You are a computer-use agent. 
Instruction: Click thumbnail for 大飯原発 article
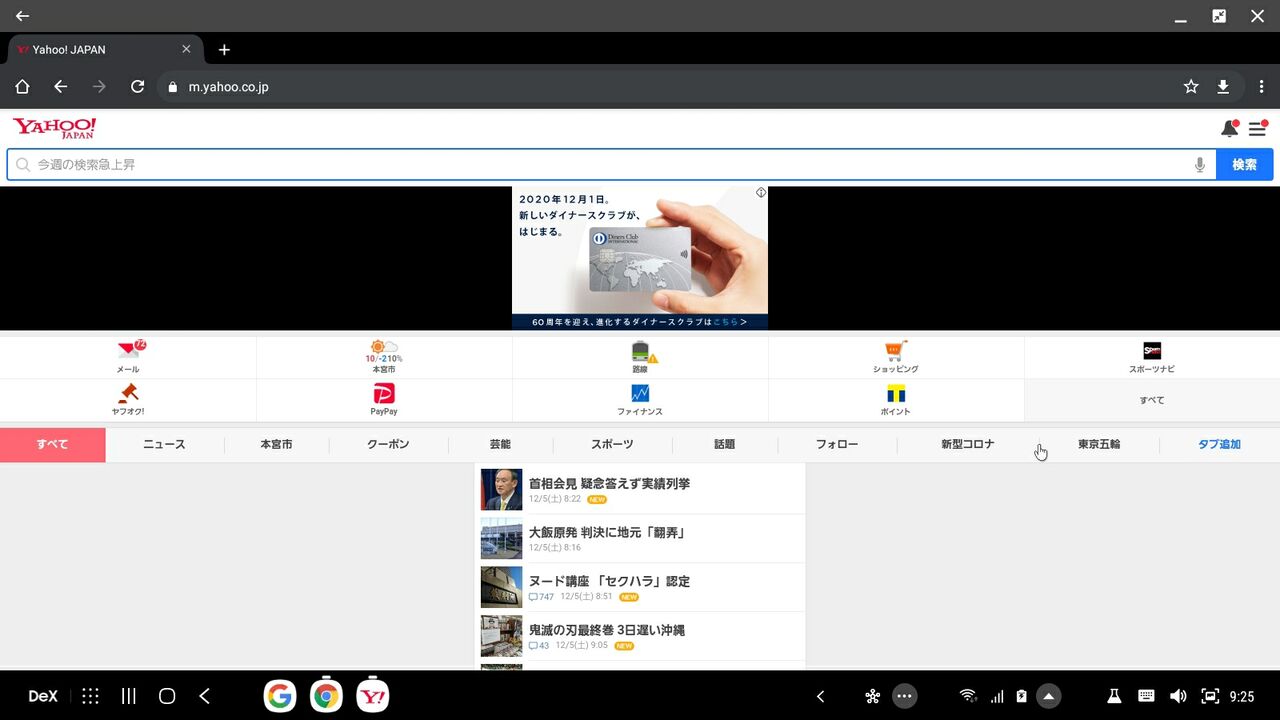point(502,539)
